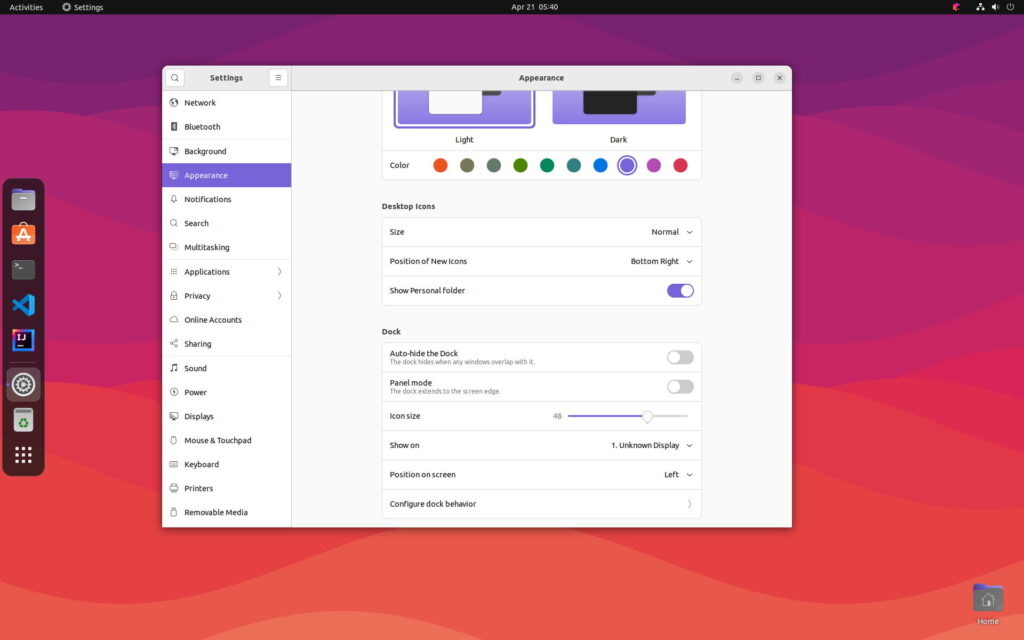Choose the orange accent color swatch

click(x=440, y=165)
